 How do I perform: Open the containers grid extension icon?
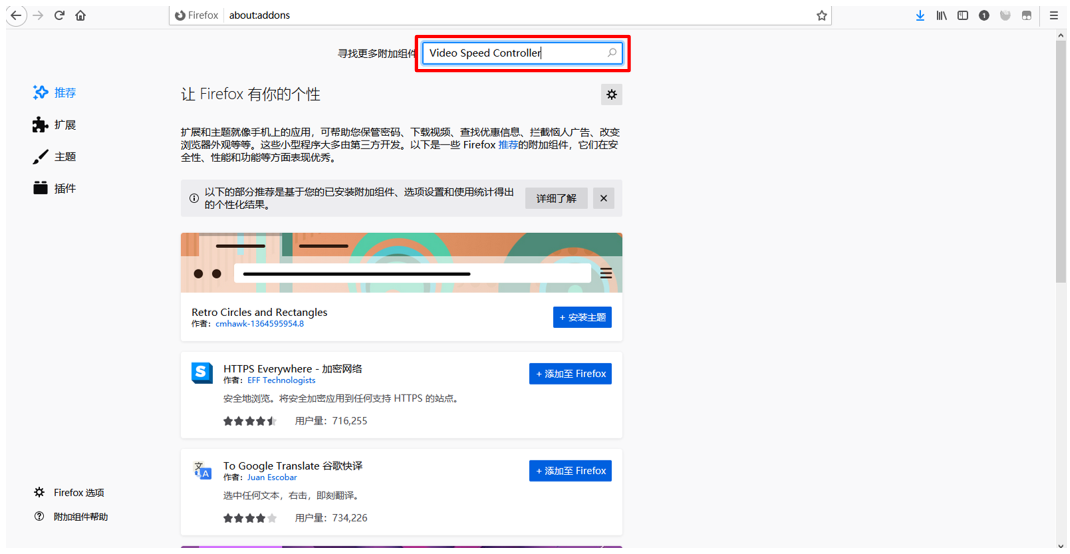click(x=1026, y=15)
